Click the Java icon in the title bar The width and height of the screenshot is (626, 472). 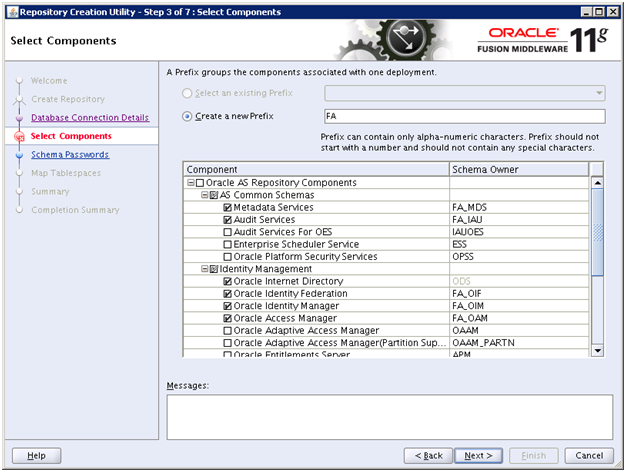13,12
